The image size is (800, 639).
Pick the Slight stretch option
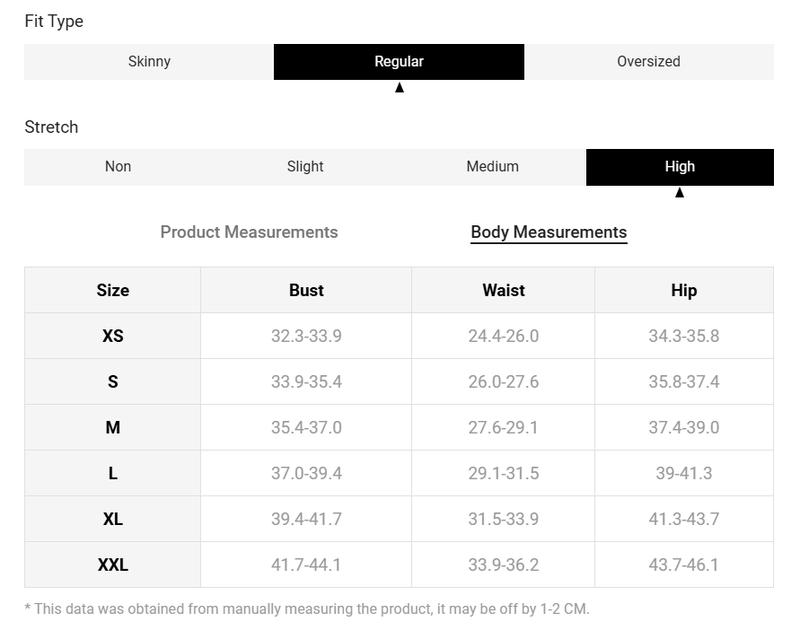pyautogui.click(x=305, y=167)
